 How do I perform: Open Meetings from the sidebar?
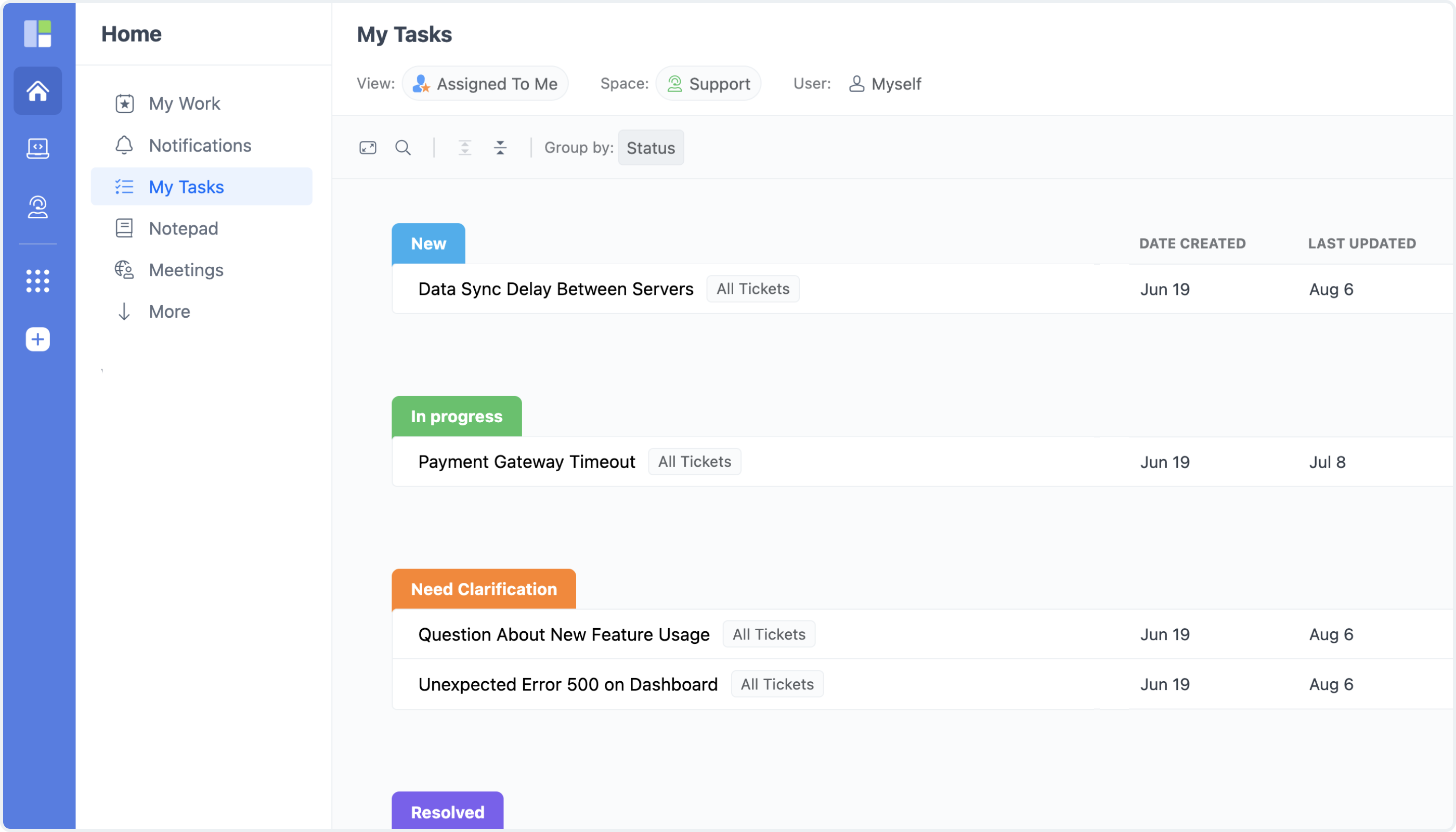[x=186, y=270]
